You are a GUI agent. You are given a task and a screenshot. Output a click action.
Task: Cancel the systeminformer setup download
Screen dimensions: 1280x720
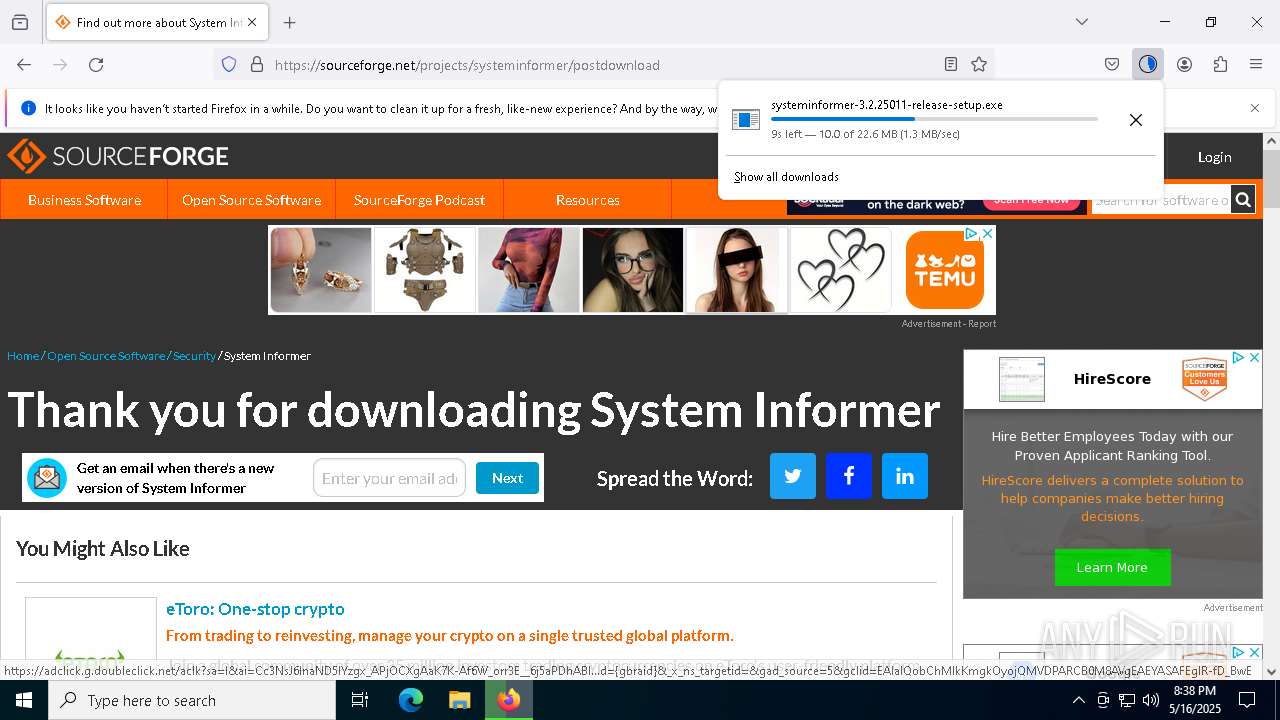(1136, 120)
